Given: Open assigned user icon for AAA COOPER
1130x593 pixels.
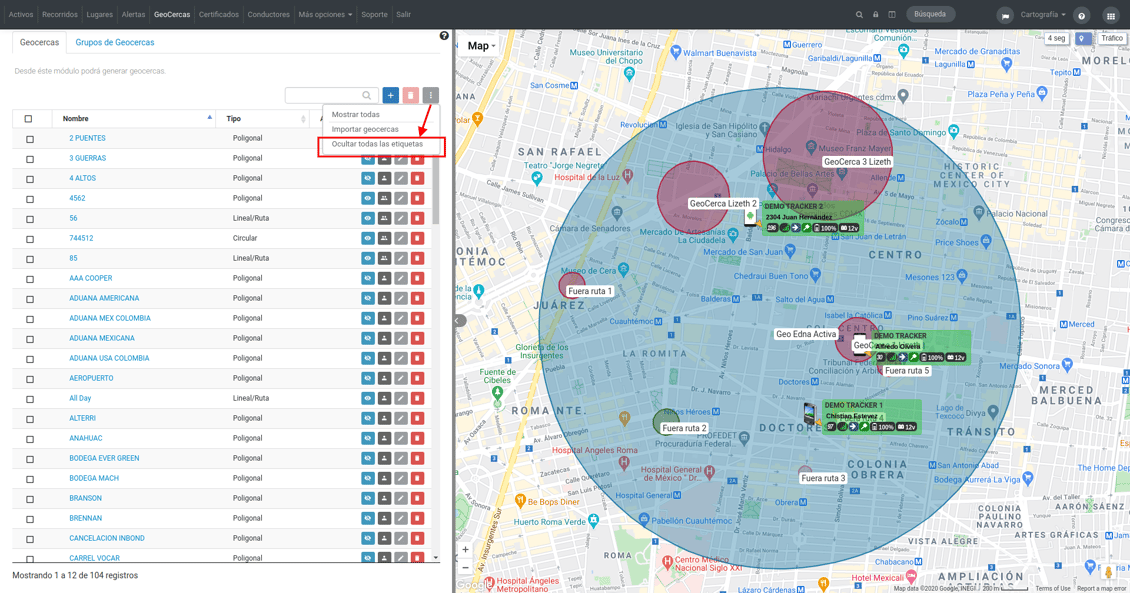Looking at the screenshot, I should tap(384, 278).
